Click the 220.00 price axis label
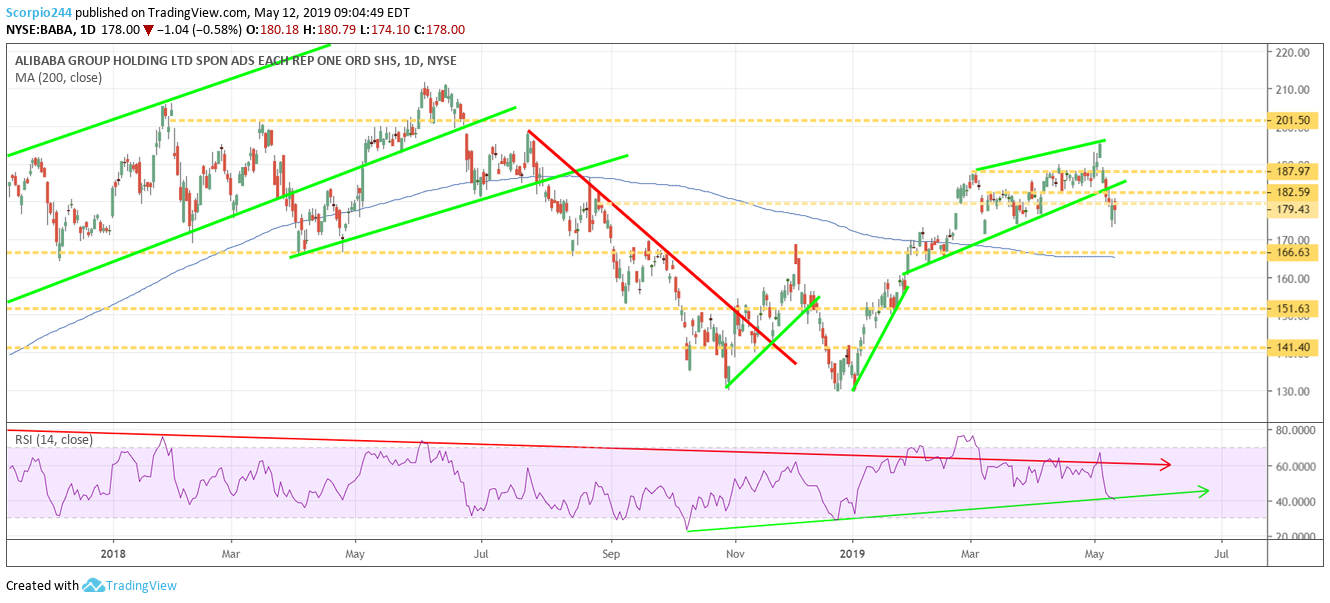The image size is (1330, 603). [1293, 52]
